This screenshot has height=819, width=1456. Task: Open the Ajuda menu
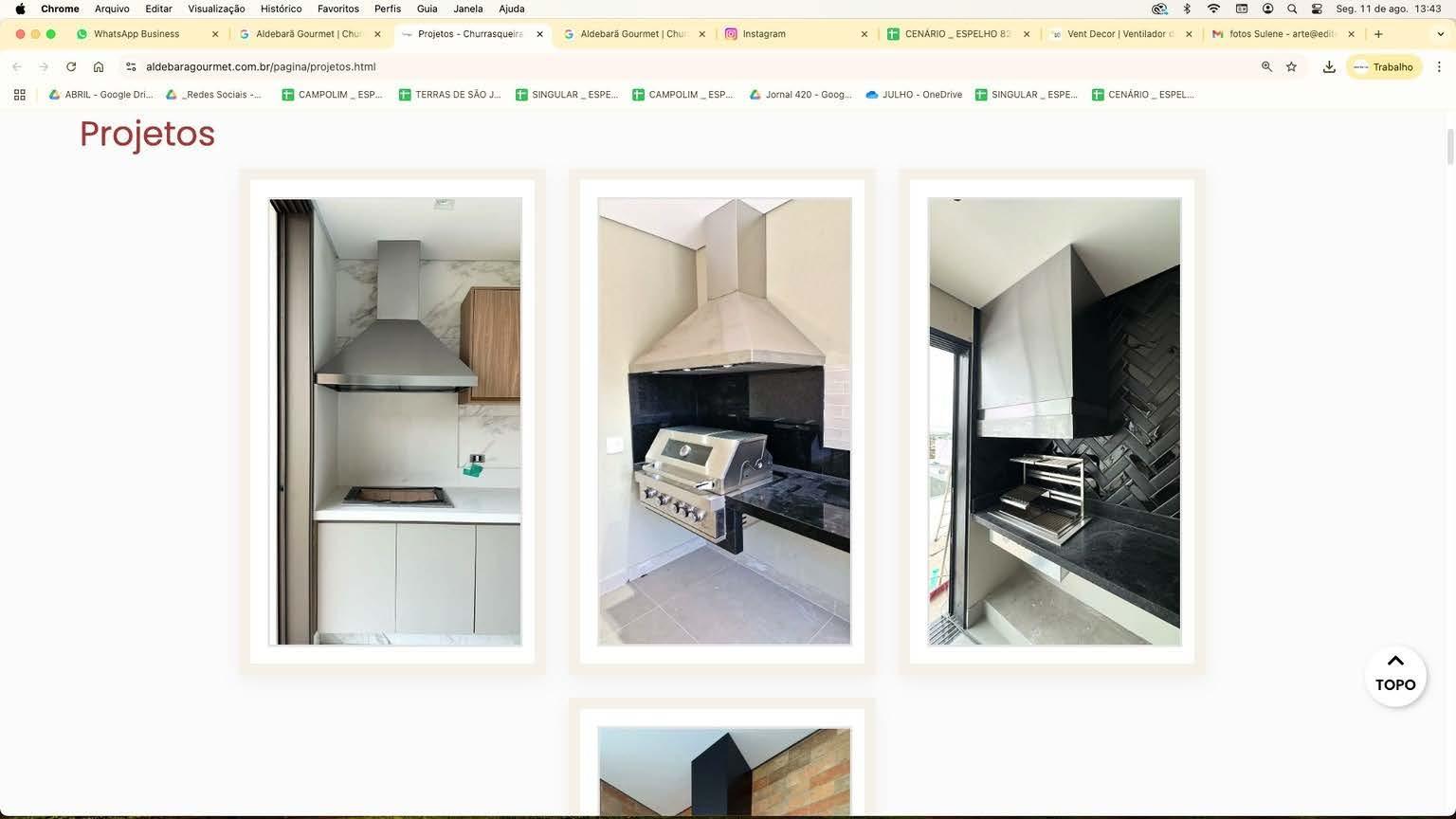[x=512, y=9]
